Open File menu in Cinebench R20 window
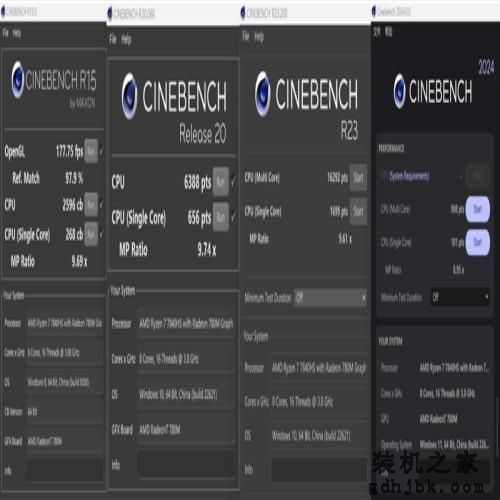Screen dimensions: 500x500 [113, 39]
